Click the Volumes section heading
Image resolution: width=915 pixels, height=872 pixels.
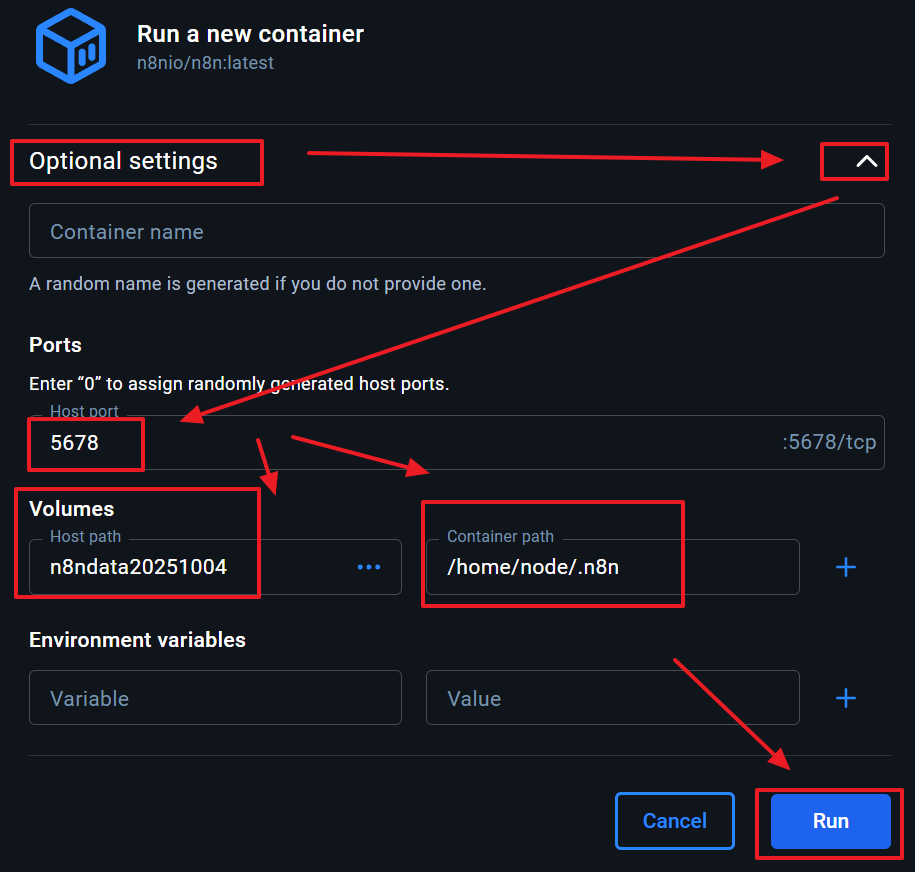point(71,509)
